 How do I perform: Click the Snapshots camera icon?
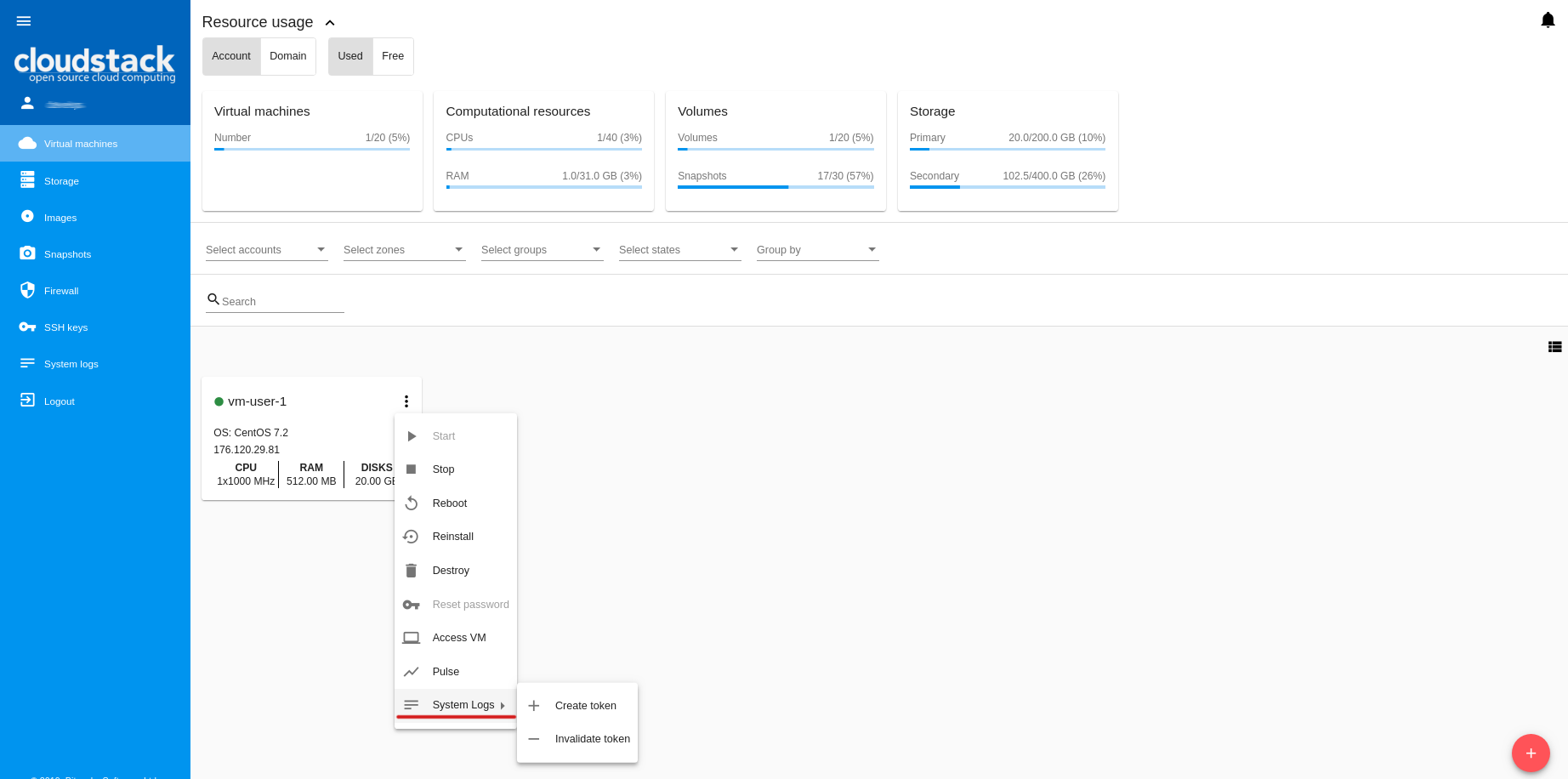[x=27, y=253]
